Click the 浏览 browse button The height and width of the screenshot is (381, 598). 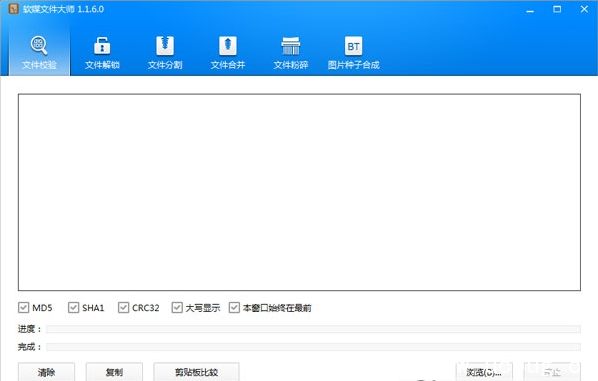484,372
